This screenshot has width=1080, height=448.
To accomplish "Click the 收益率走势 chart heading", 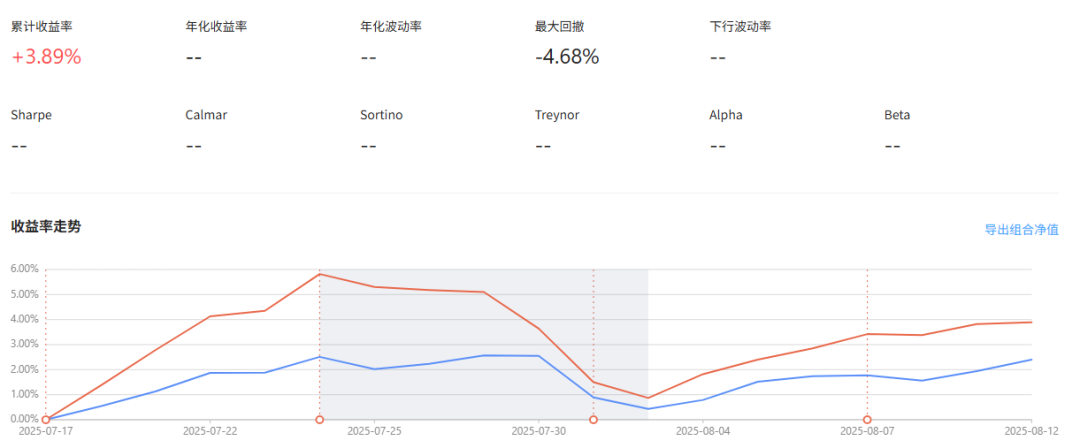I will (46, 227).
